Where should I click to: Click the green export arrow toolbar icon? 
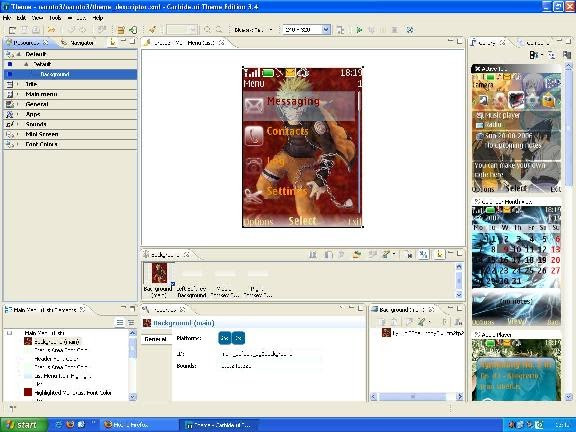pyautogui.click(x=133, y=30)
